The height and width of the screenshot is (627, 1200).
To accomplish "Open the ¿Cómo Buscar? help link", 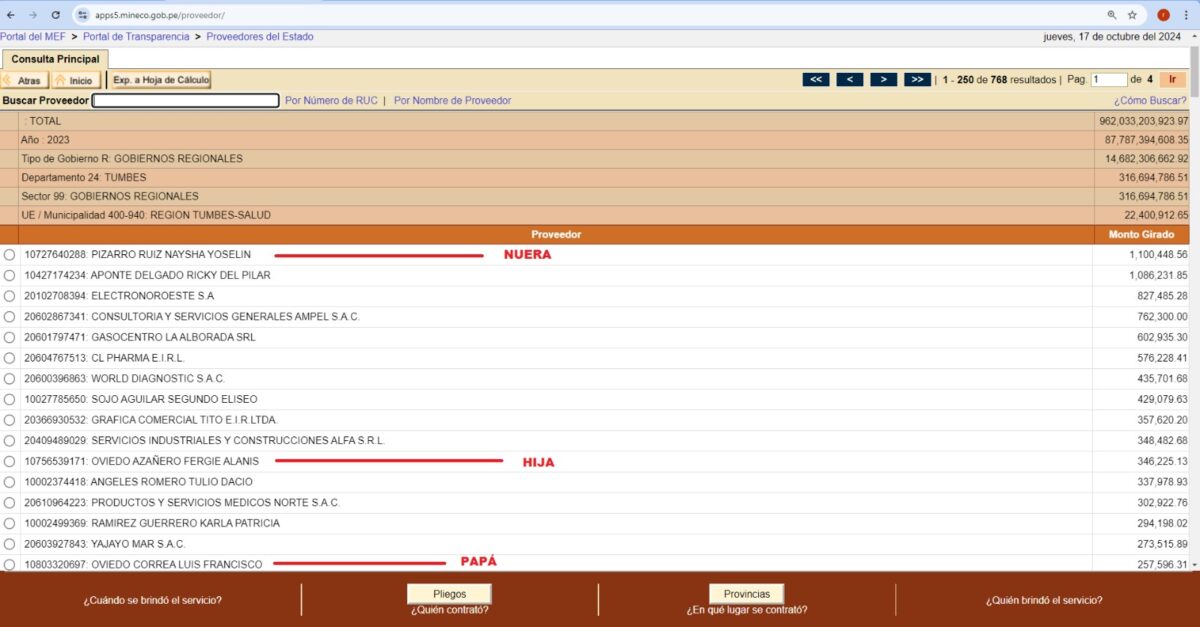I will pyautogui.click(x=1151, y=100).
